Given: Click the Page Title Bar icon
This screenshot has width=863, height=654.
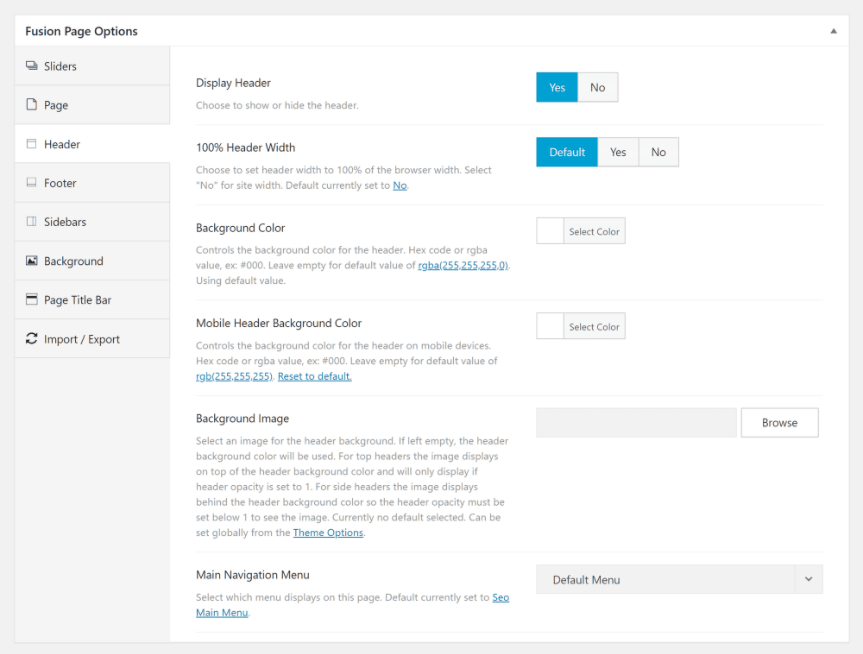Looking at the screenshot, I should click(x=32, y=299).
